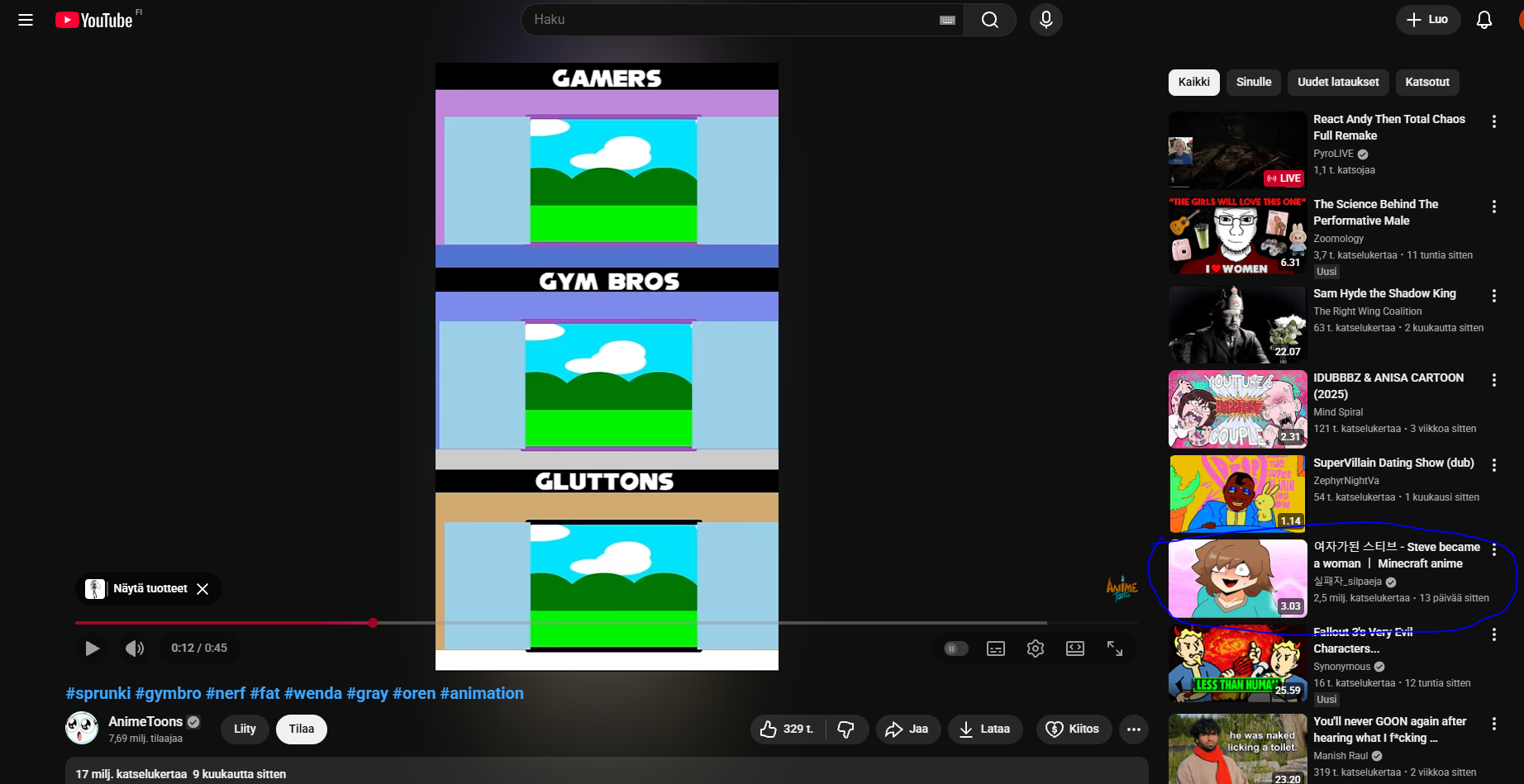Open Steve became a woman Minecraft anime title

(1397, 556)
